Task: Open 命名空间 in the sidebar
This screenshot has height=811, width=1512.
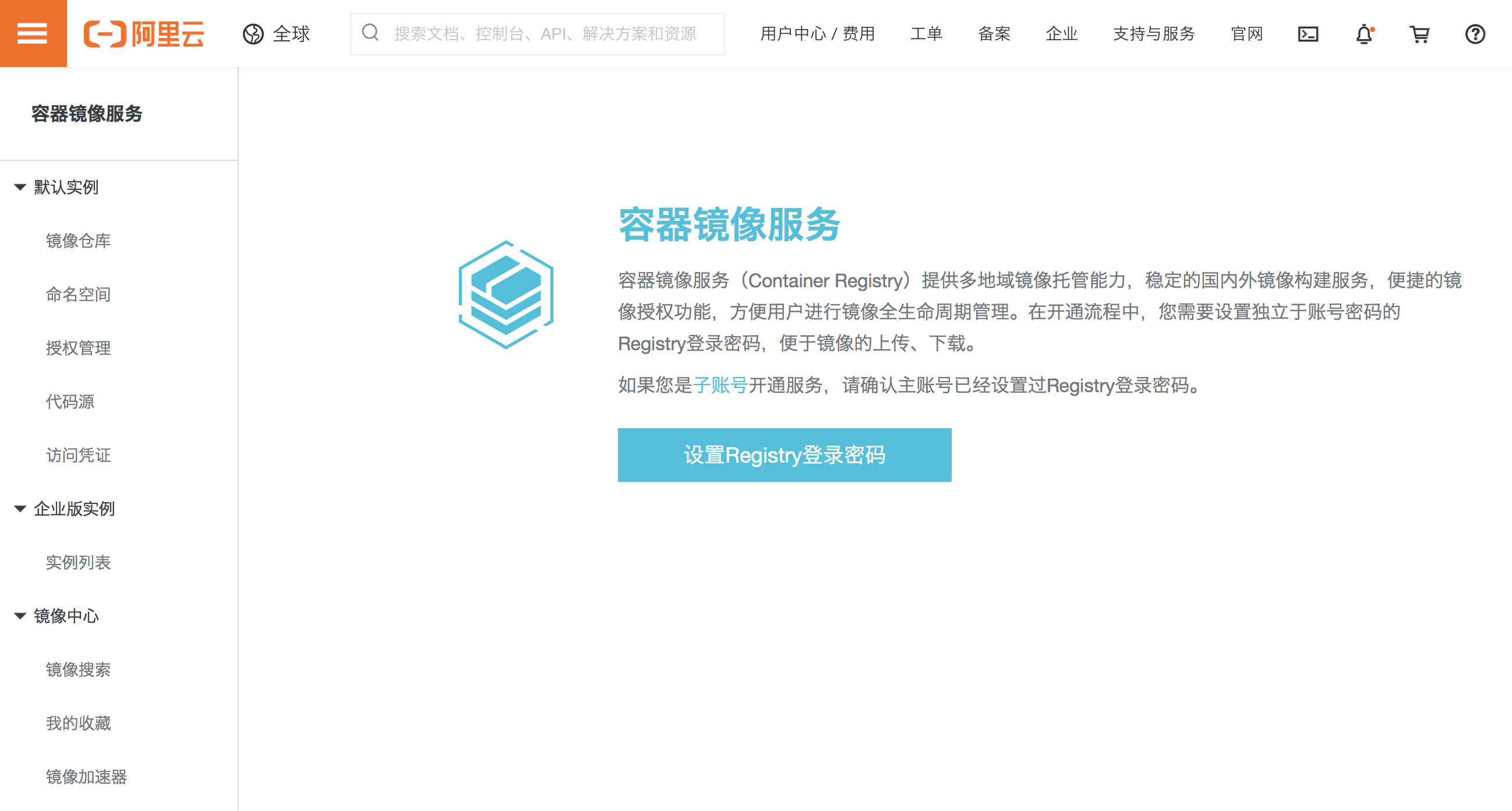Action: tap(78, 294)
